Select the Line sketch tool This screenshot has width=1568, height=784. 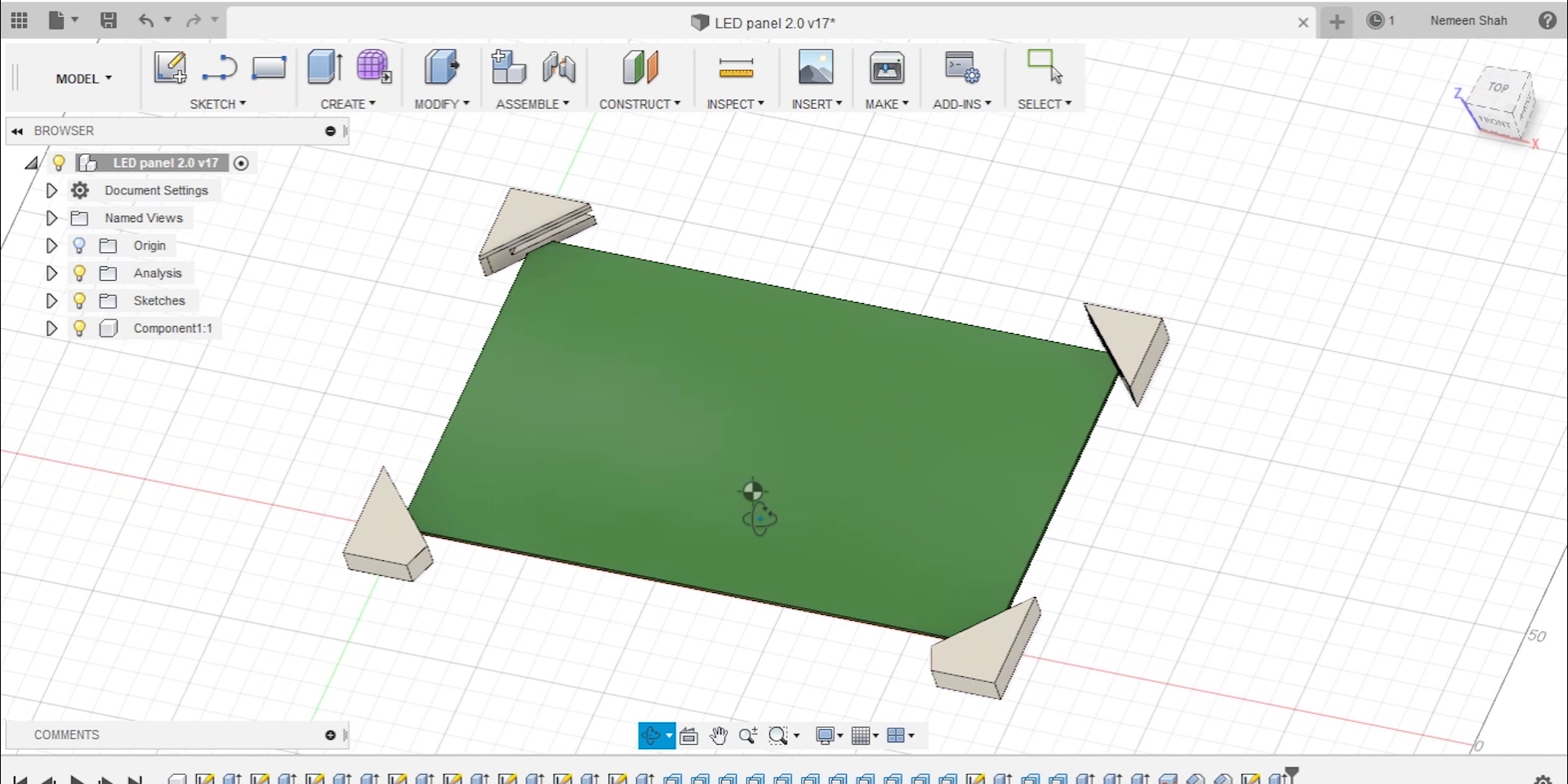click(x=219, y=67)
